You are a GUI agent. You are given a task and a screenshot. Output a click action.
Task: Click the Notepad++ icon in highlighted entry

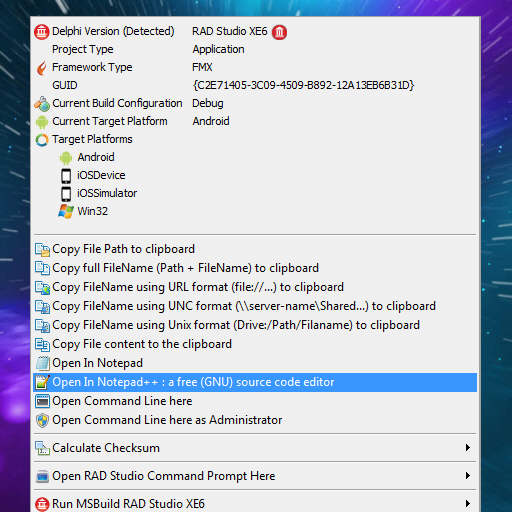pos(42,382)
